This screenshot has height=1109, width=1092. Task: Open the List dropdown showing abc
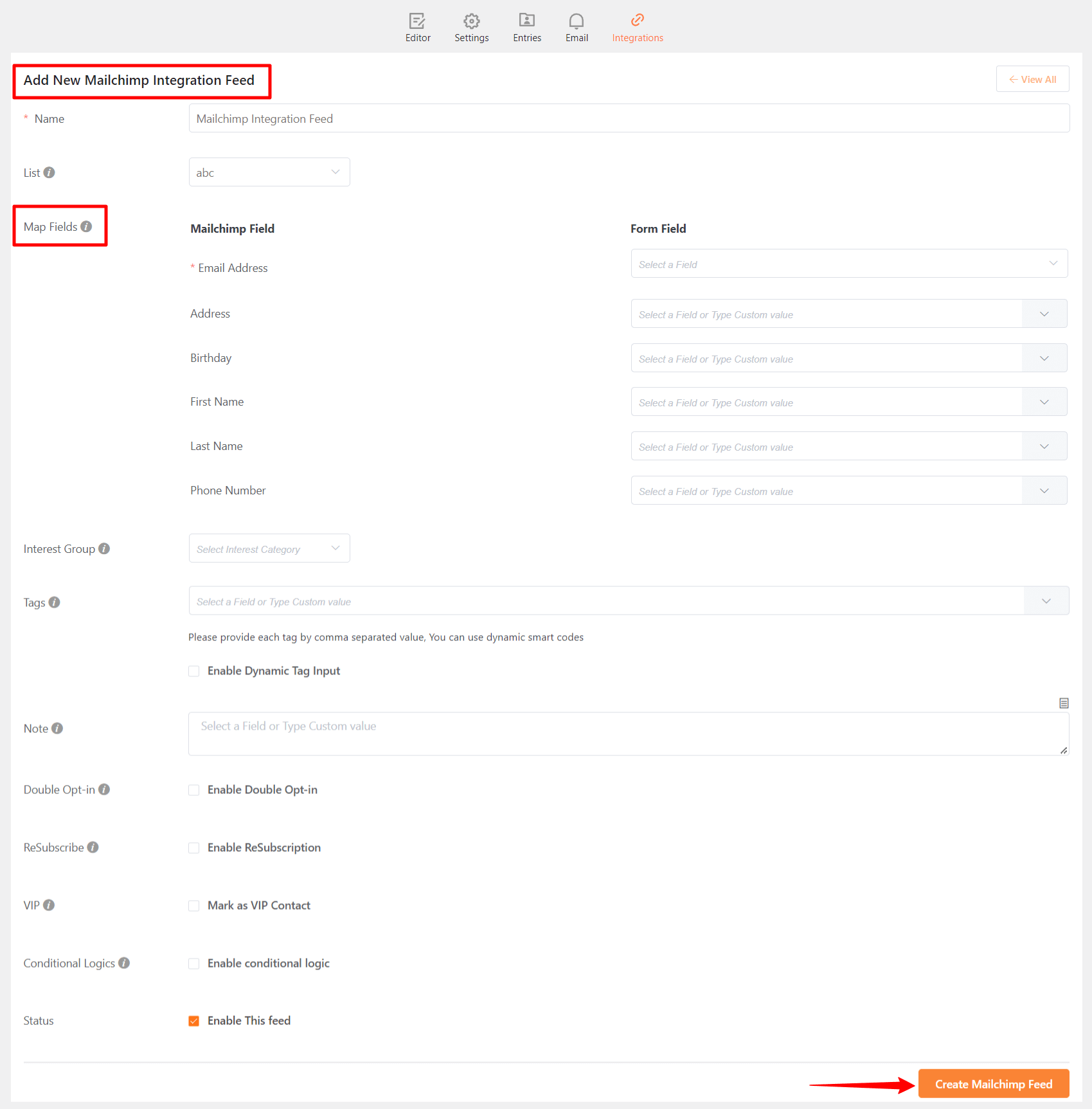click(x=269, y=172)
